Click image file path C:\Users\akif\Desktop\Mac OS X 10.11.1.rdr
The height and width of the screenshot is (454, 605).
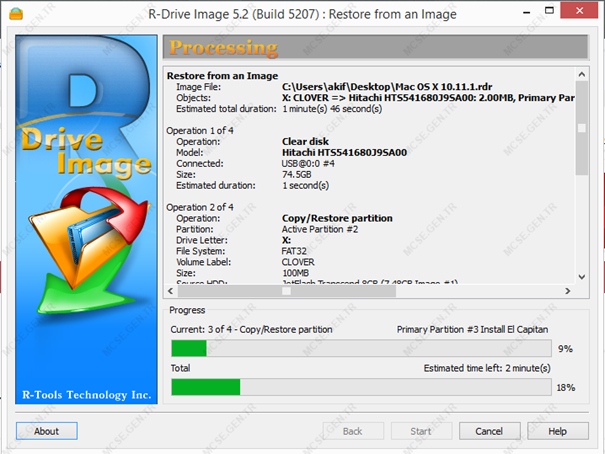387,87
